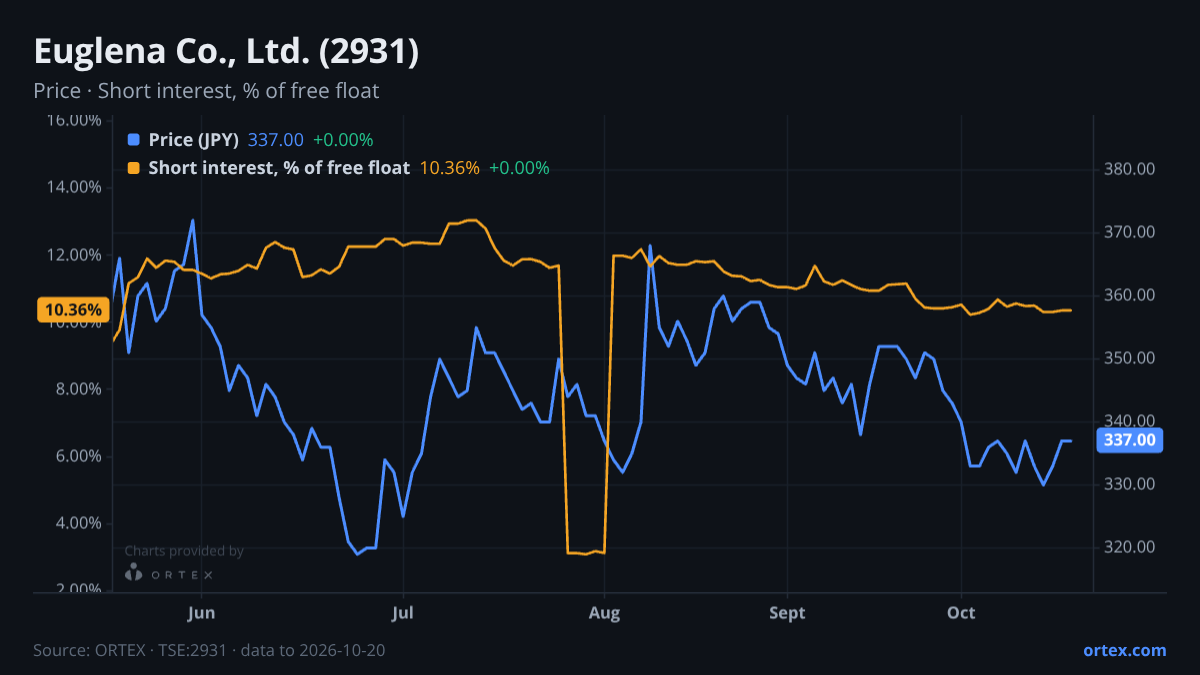Click the Source: ORTEX footer text
This screenshot has height=675, width=1200.
(x=209, y=650)
